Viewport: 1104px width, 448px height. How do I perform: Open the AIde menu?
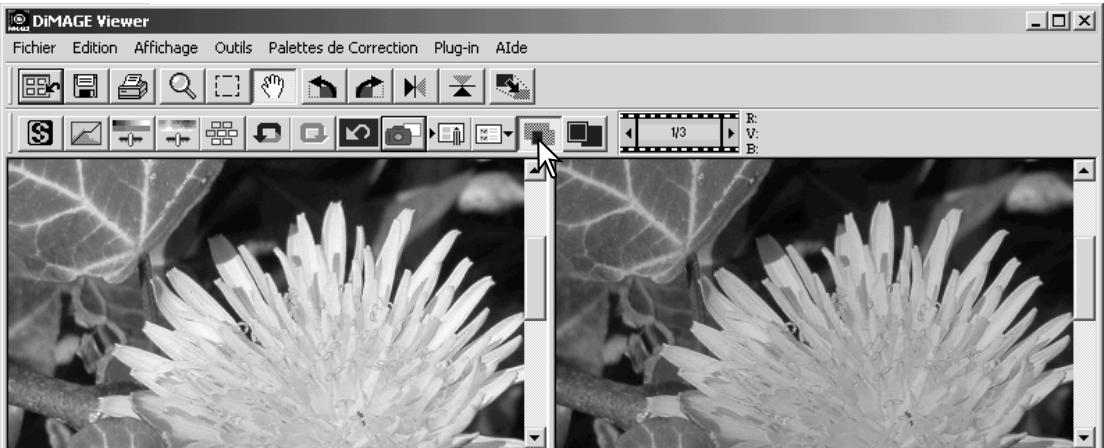(511, 48)
